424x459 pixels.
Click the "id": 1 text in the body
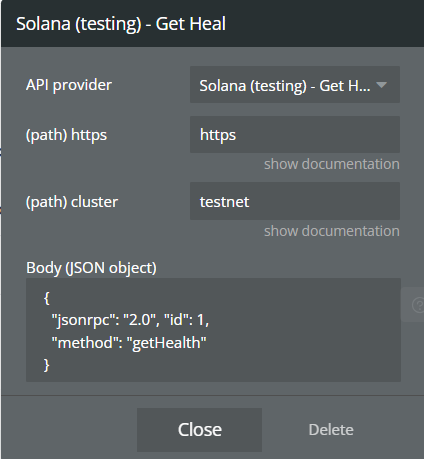pyautogui.click(x=186, y=320)
